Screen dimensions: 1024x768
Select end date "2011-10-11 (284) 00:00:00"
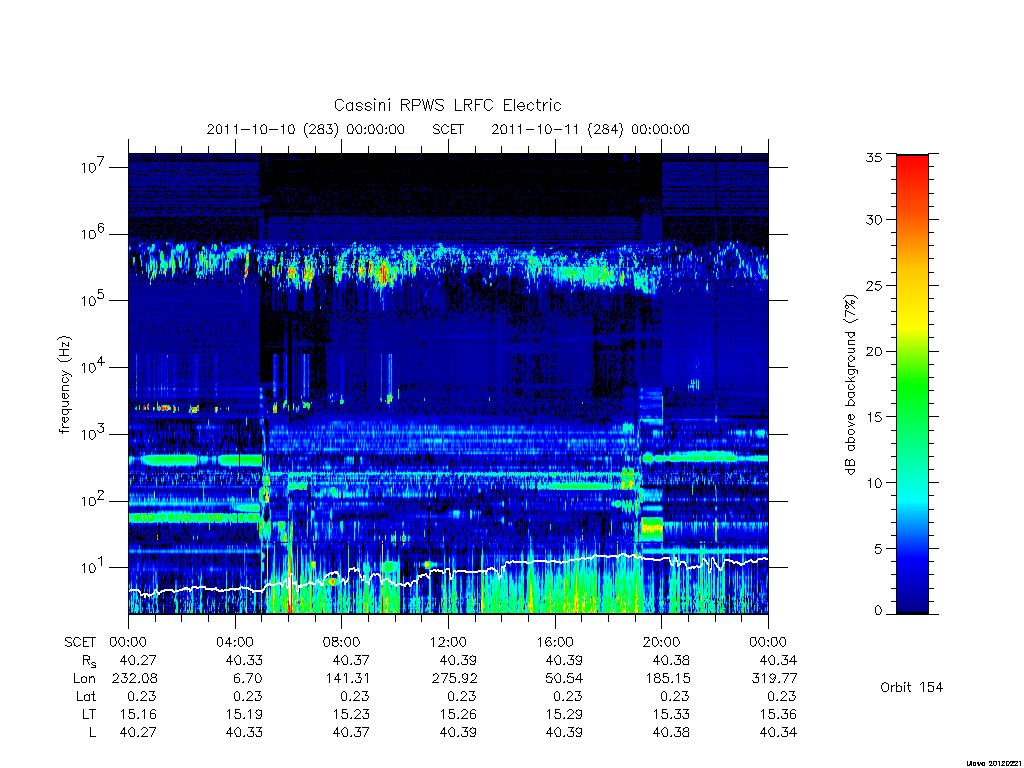590,129
